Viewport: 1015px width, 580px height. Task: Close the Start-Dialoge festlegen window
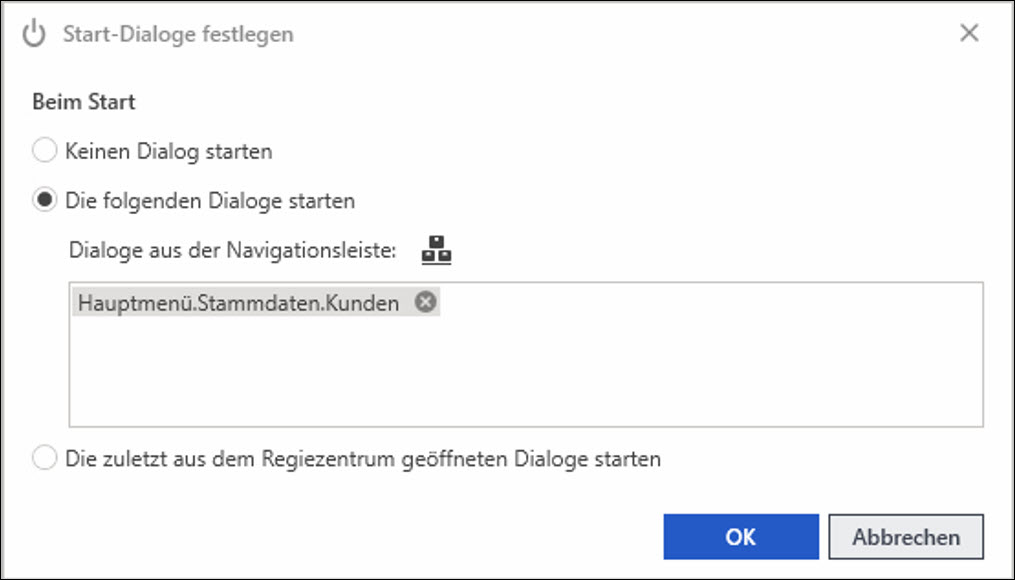tap(969, 33)
